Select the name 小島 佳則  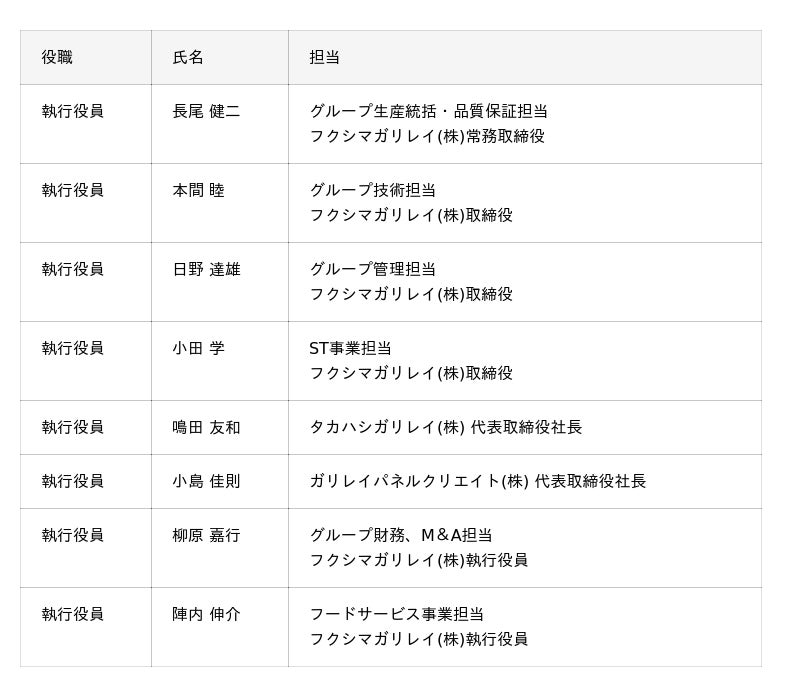pyautogui.click(x=206, y=482)
